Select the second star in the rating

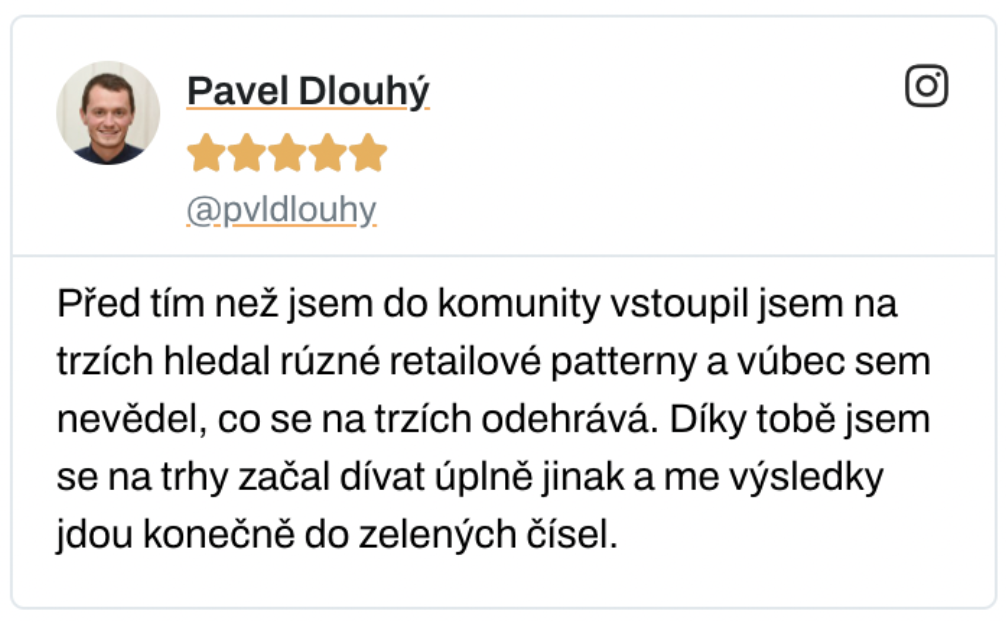247,153
